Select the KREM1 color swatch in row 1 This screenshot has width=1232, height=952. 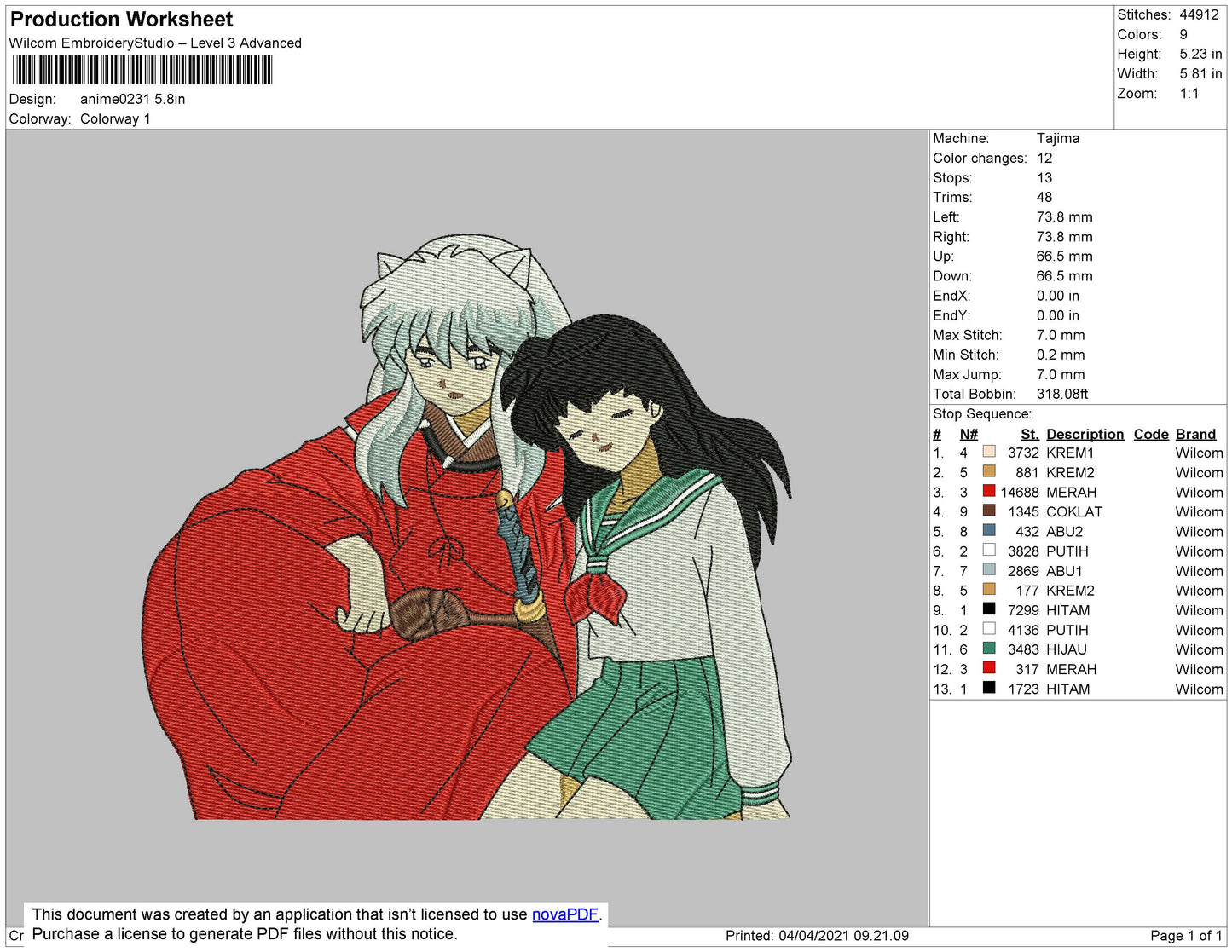(989, 452)
